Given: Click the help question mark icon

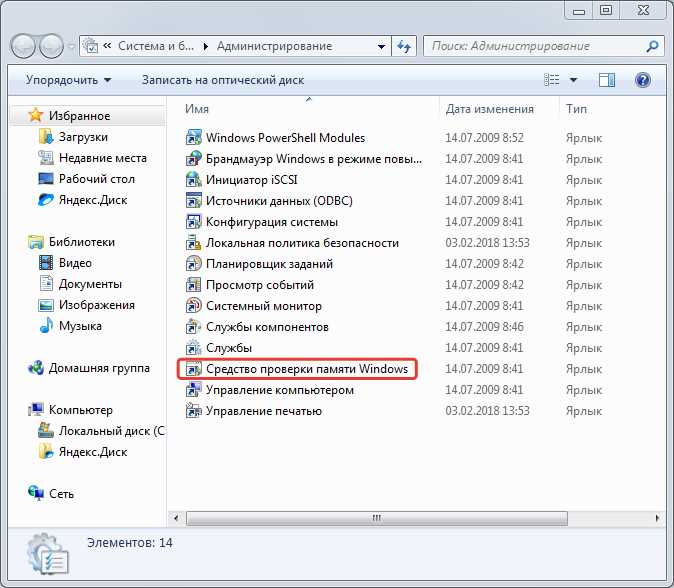Looking at the screenshot, I should point(643,80).
